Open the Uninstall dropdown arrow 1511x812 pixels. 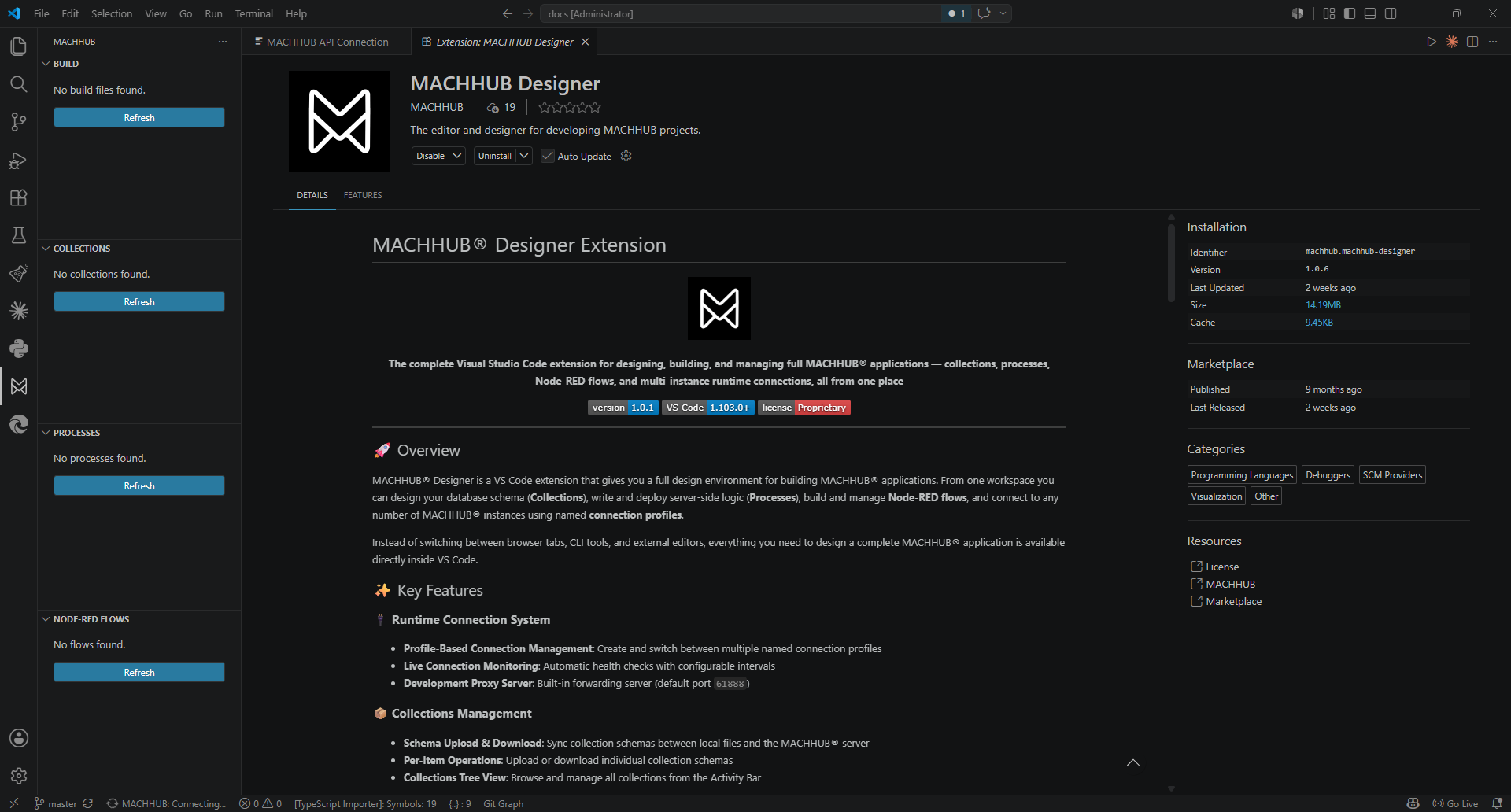tap(524, 156)
